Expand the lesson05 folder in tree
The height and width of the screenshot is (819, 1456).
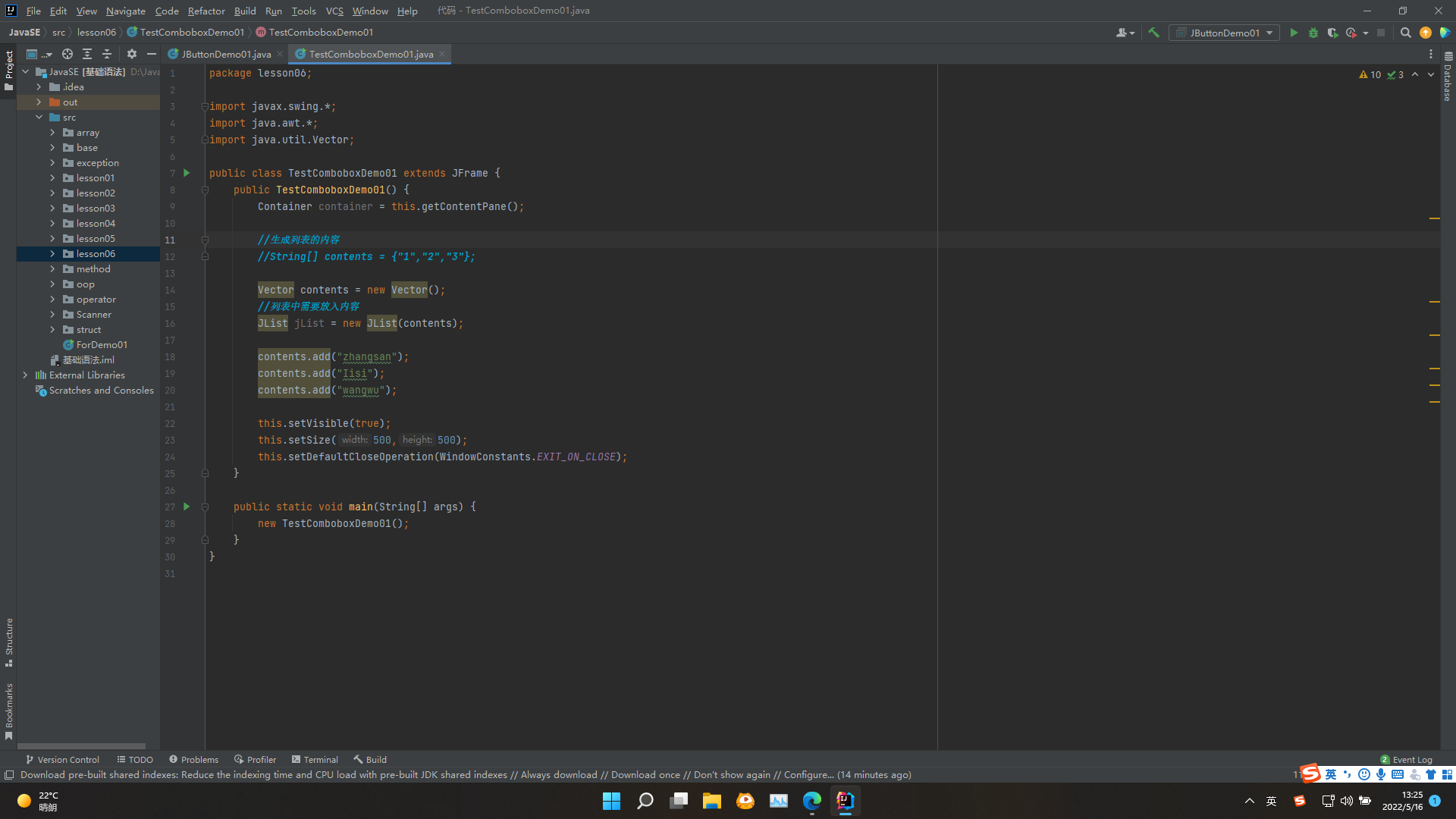52,239
